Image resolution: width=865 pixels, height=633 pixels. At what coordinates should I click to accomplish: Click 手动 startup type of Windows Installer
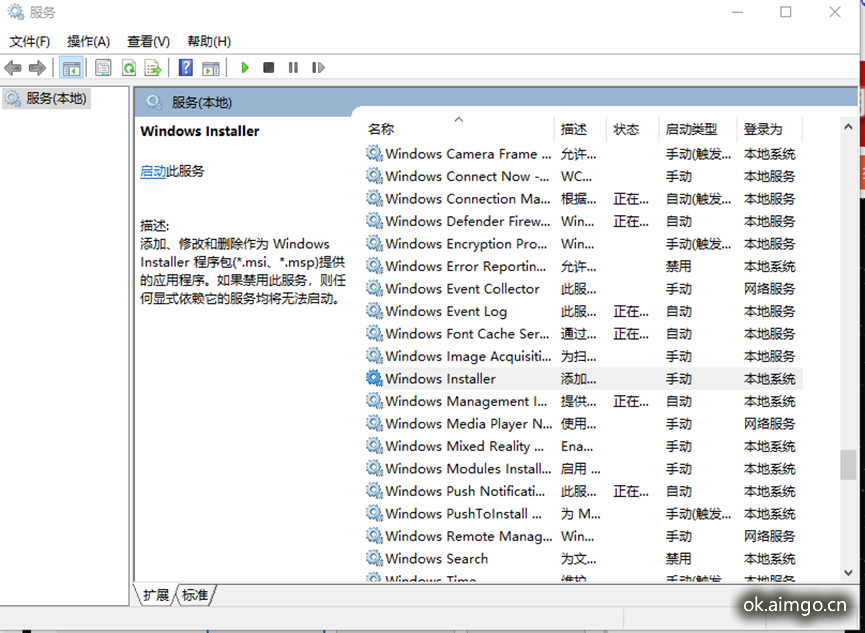(x=678, y=379)
